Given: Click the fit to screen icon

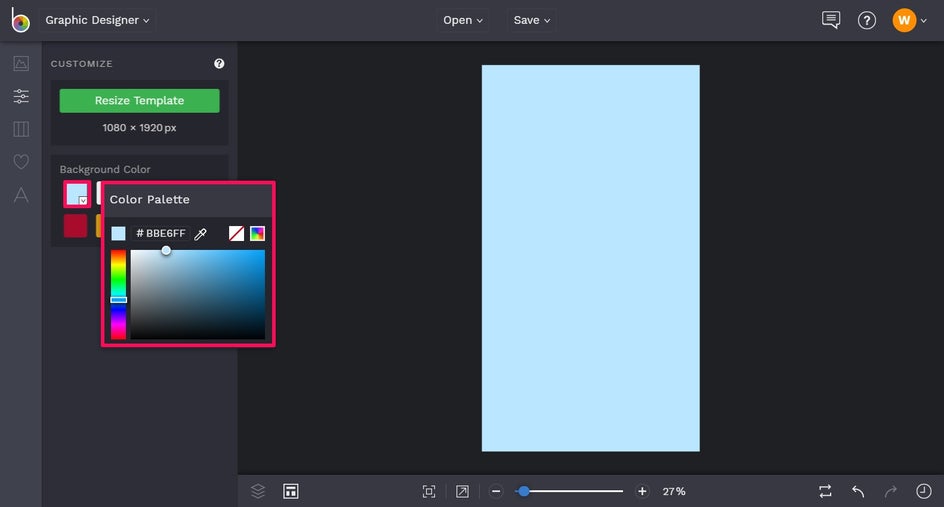Looking at the screenshot, I should point(429,491).
